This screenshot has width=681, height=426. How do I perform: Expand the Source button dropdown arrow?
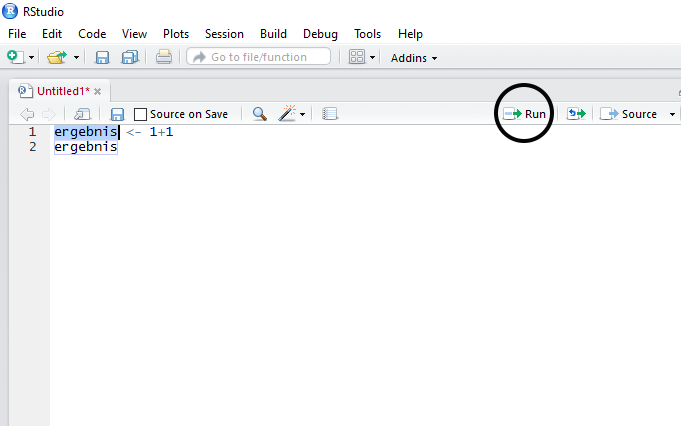(x=671, y=114)
